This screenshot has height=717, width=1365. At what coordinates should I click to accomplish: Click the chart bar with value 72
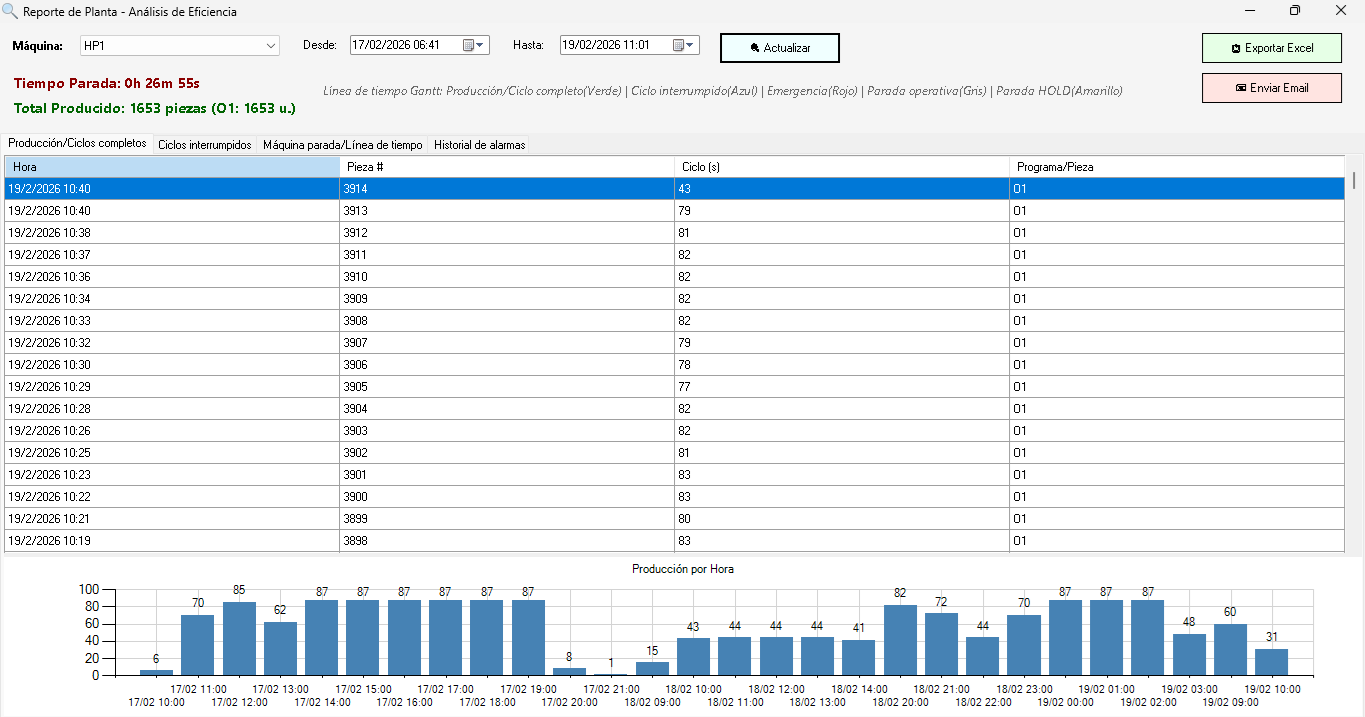[x=941, y=644]
